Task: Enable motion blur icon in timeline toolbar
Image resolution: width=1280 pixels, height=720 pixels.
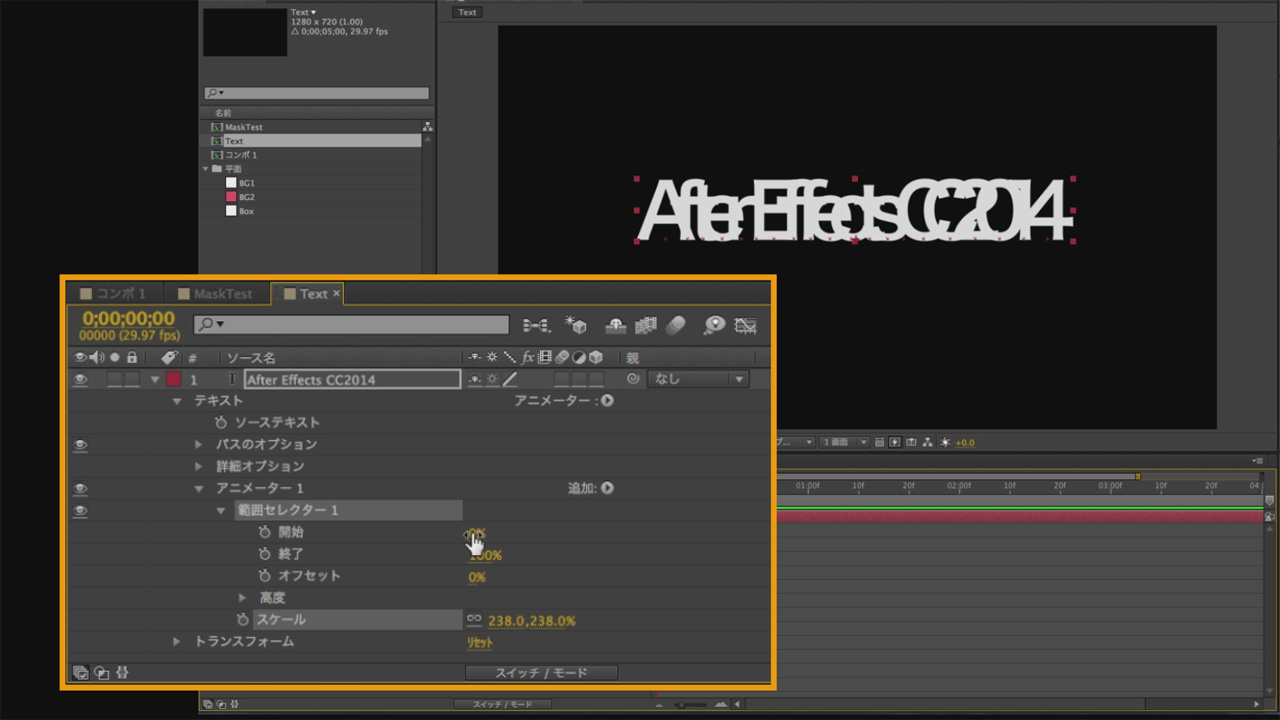Action: (x=675, y=325)
